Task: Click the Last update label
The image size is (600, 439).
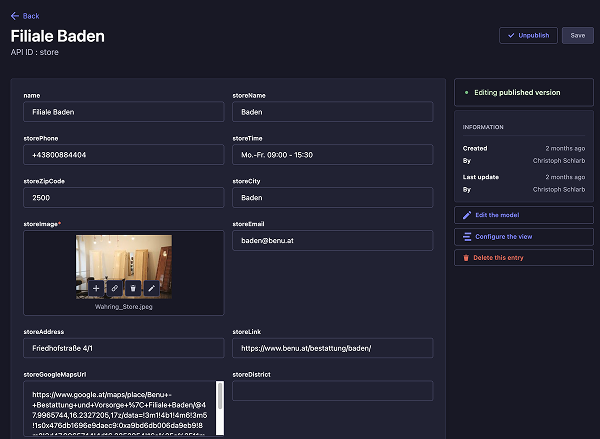Action: (481, 177)
